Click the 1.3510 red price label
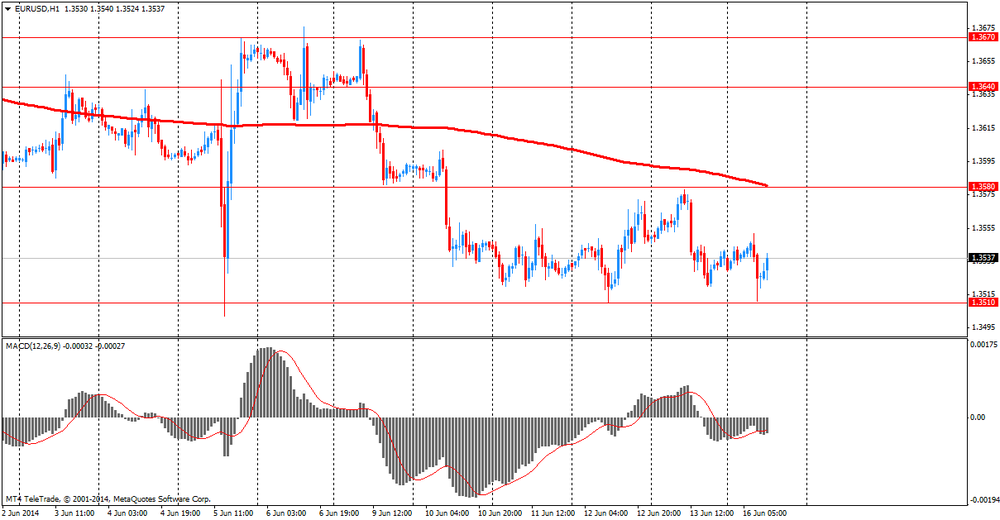 (982, 302)
